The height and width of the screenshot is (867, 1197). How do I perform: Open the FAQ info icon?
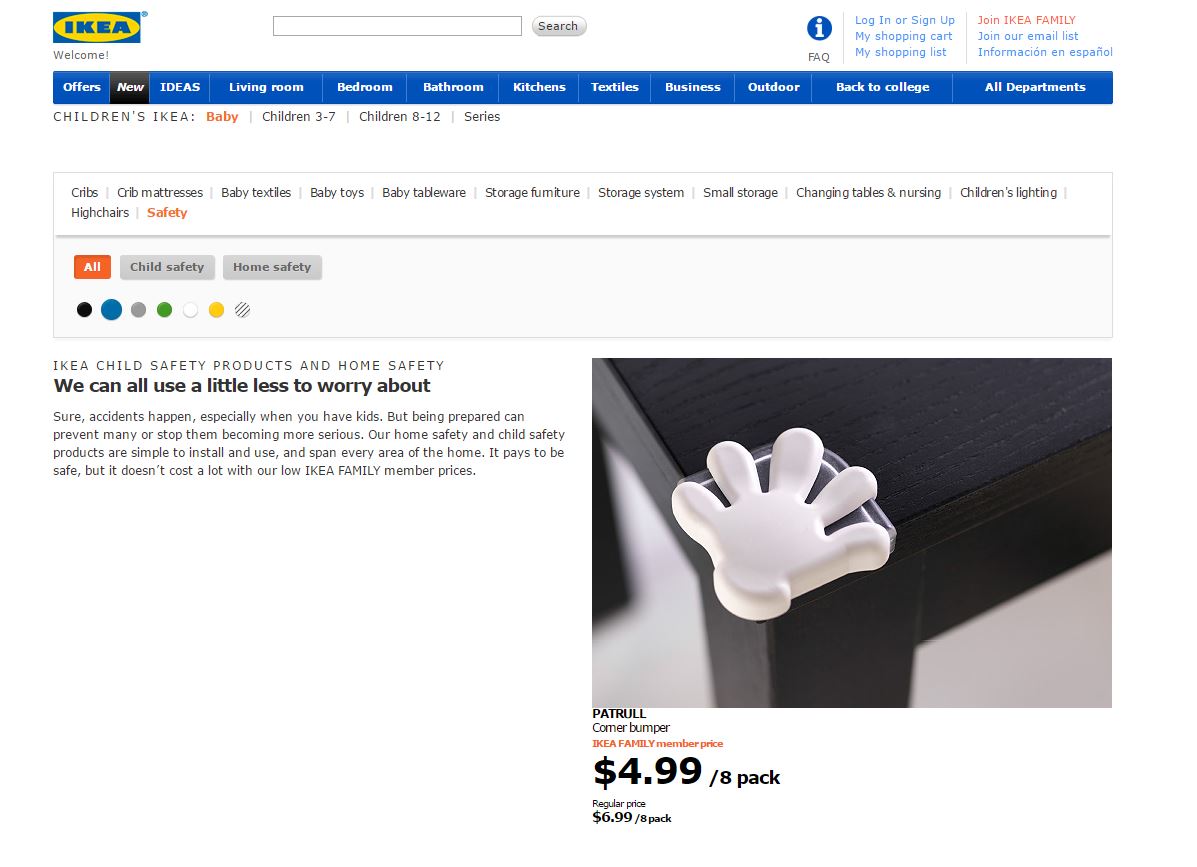[819, 29]
